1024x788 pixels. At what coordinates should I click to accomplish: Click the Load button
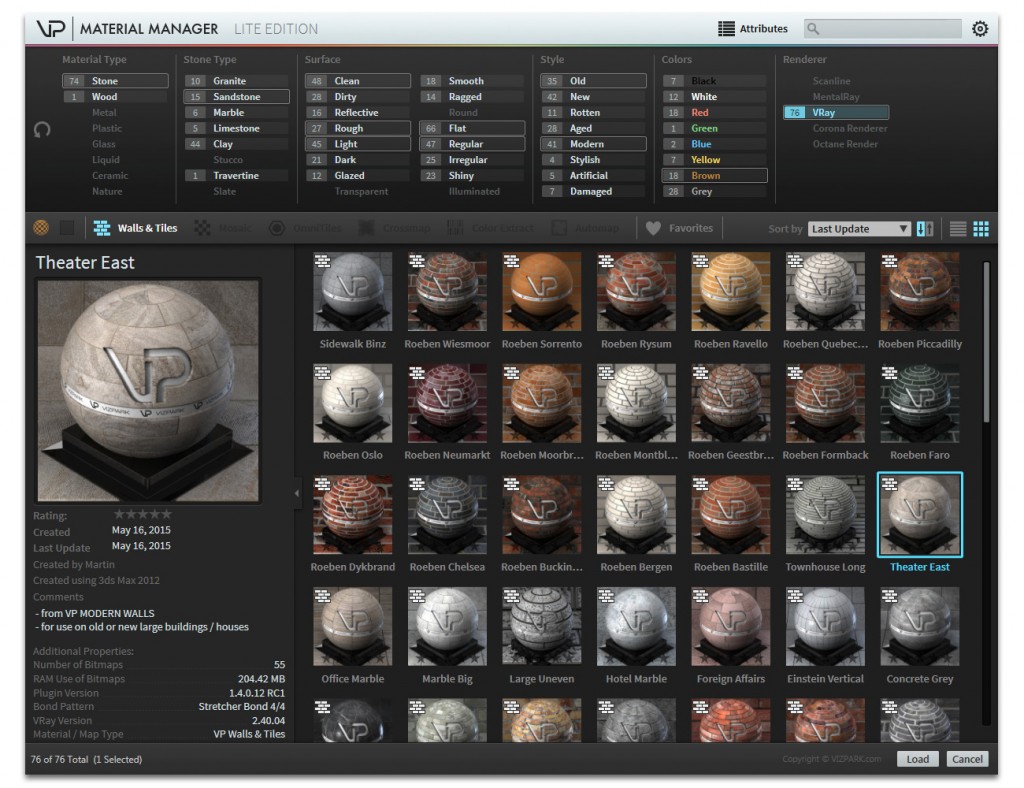[917, 759]
